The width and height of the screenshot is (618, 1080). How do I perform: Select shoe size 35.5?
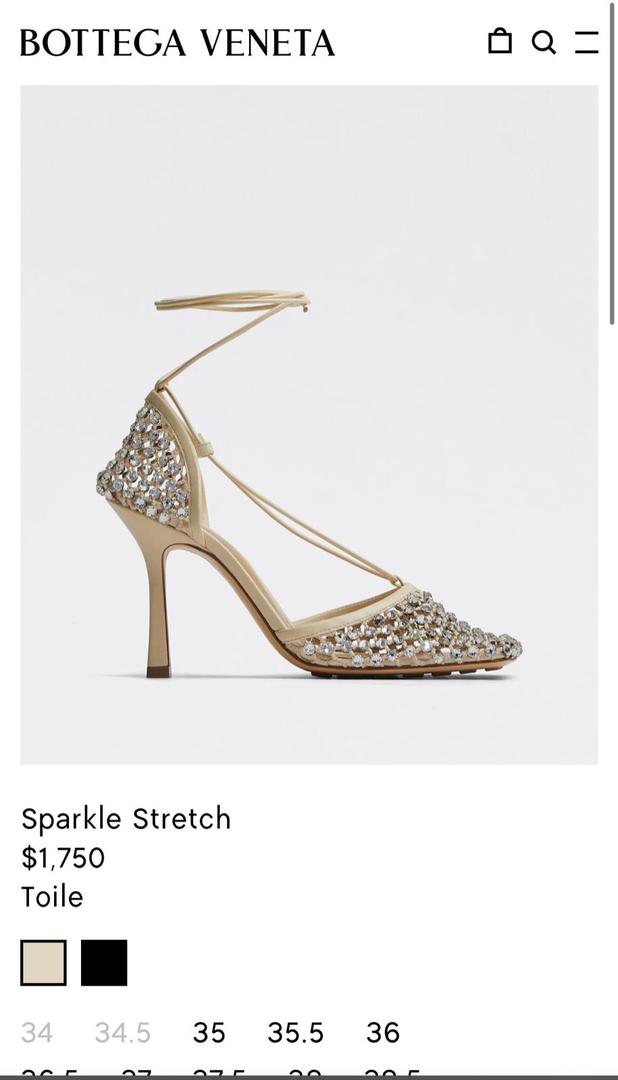click(296, 1032)
